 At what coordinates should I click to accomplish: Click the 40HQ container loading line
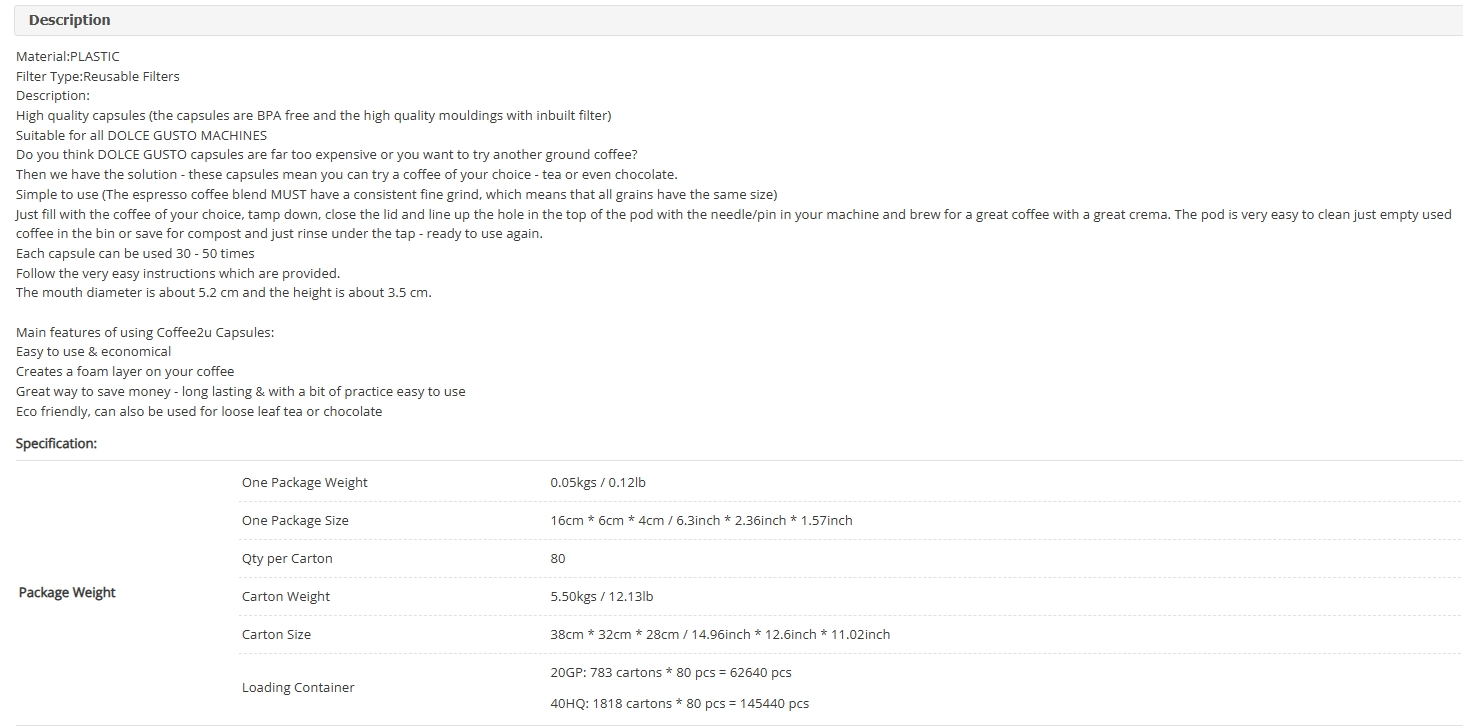click(x=679, y=703)
